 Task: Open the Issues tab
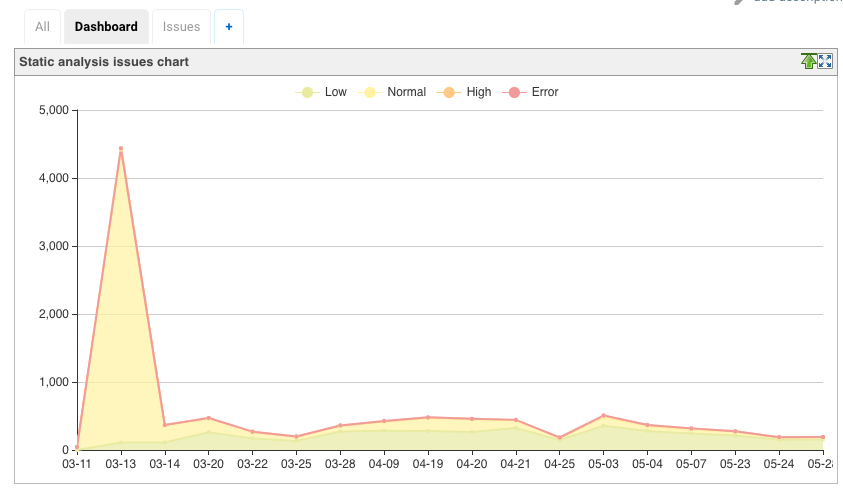pyautogui.click(x=181, y=27)
